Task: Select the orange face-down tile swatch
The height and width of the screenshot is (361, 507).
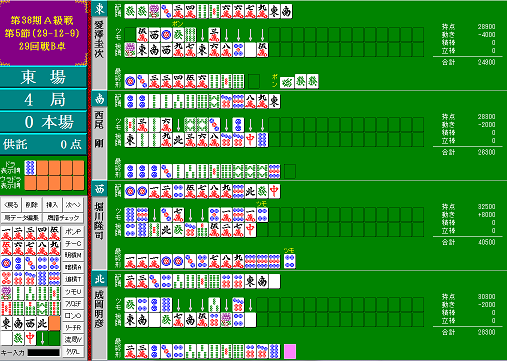Action: 55,323
